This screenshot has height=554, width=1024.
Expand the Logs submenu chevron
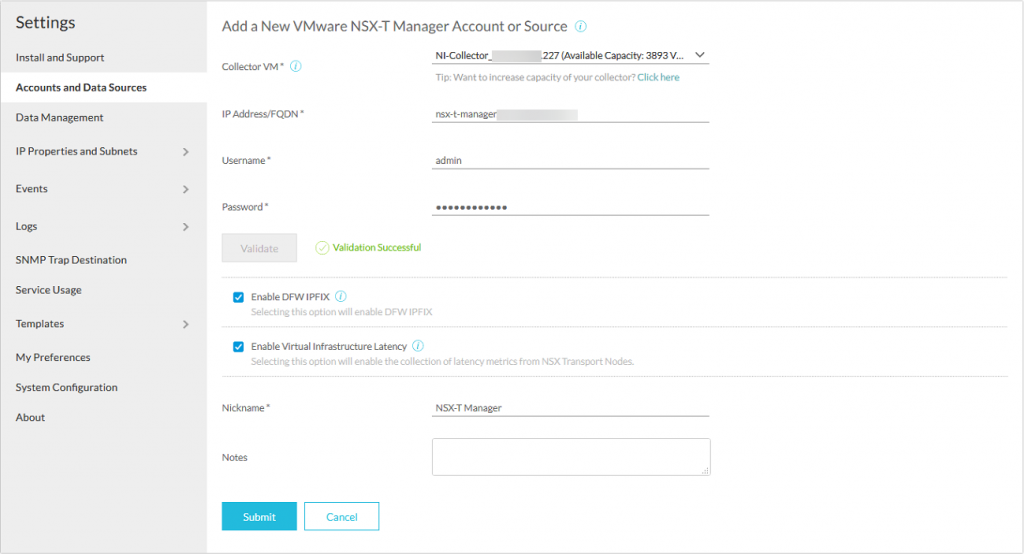185,227
